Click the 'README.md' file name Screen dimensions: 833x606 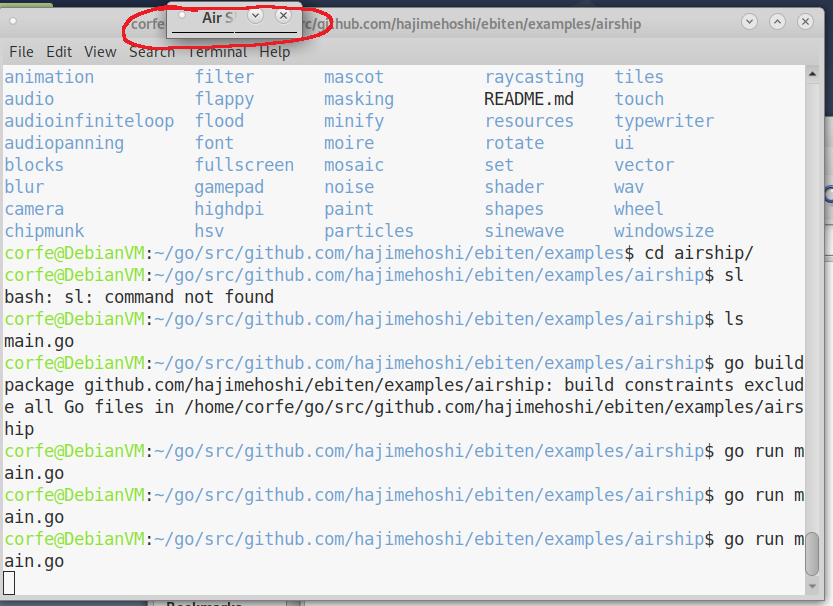click(529, 99)
